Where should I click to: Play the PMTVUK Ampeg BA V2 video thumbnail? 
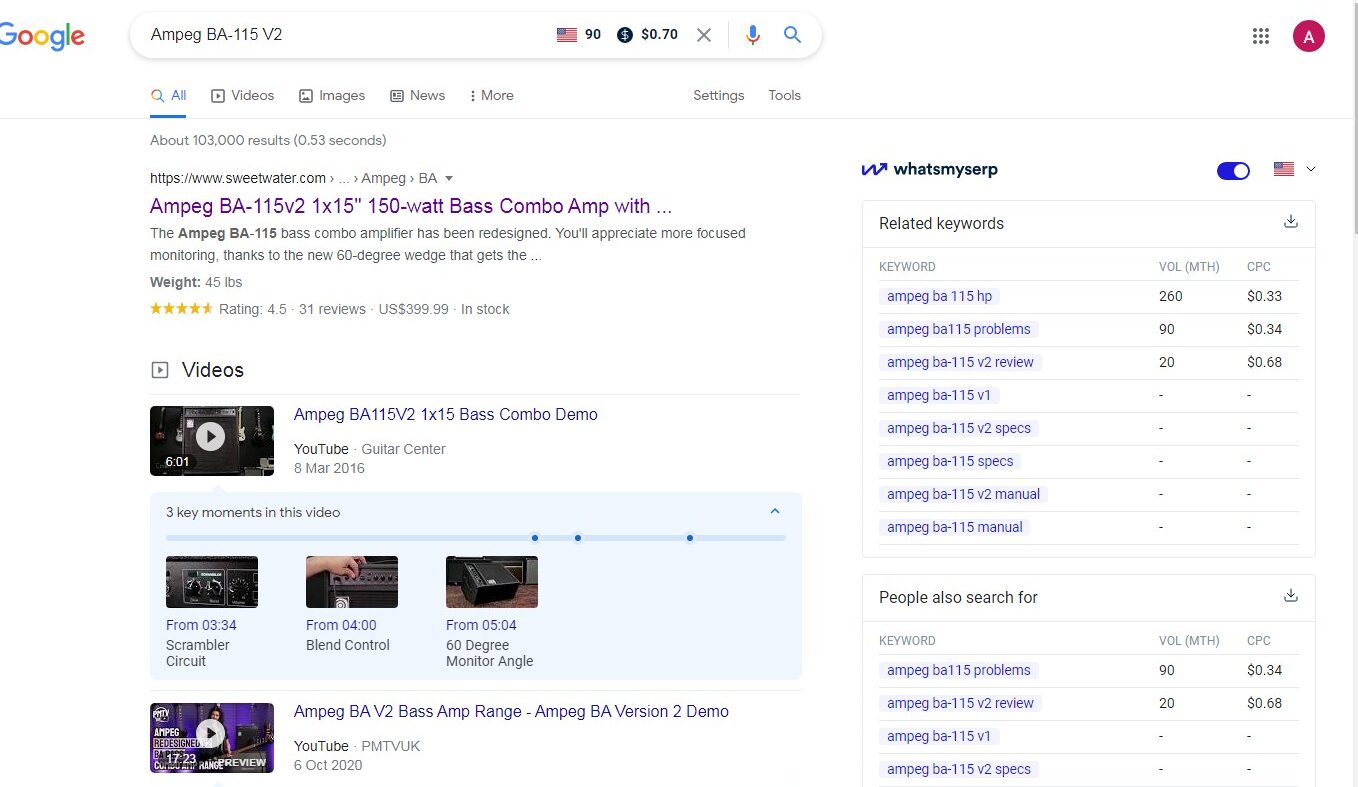(x=212, y=738)
